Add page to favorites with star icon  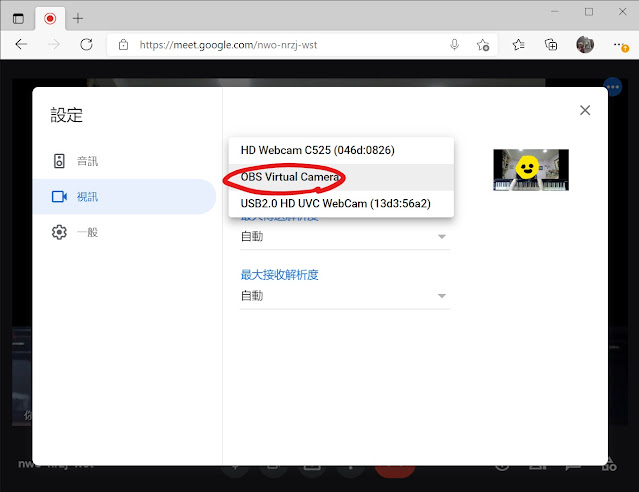[483, 44]
